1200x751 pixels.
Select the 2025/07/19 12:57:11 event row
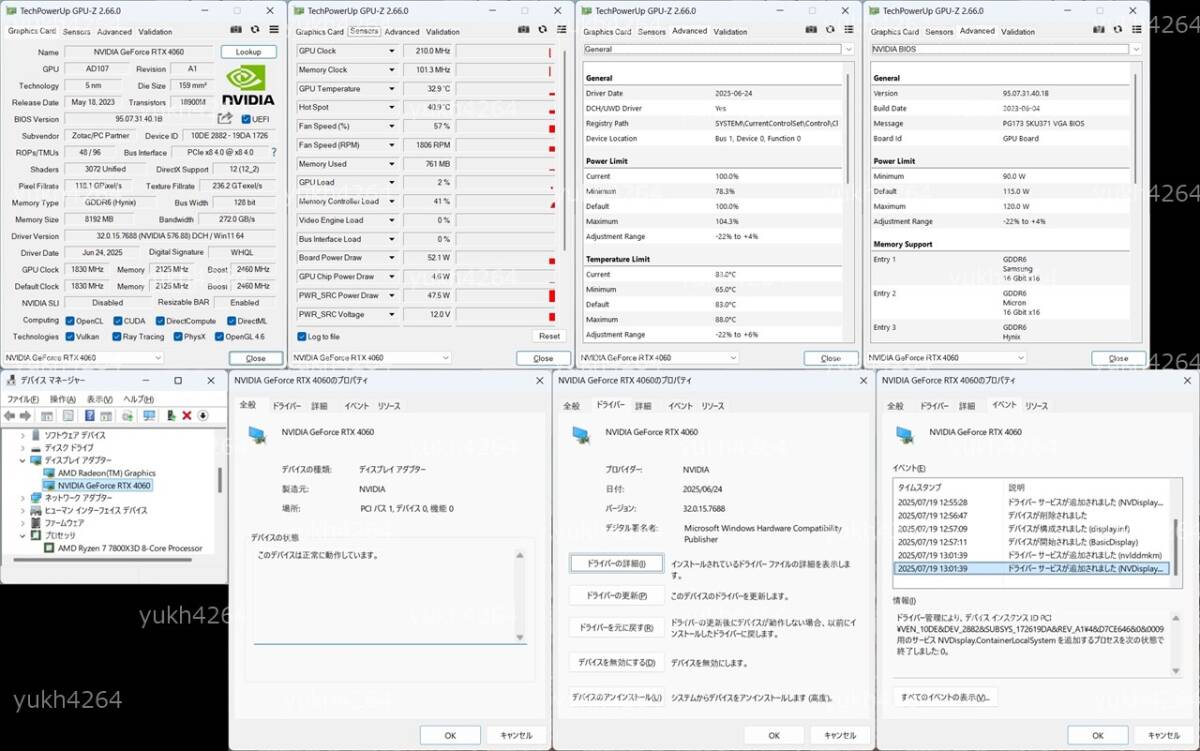tap(1031, 542)
